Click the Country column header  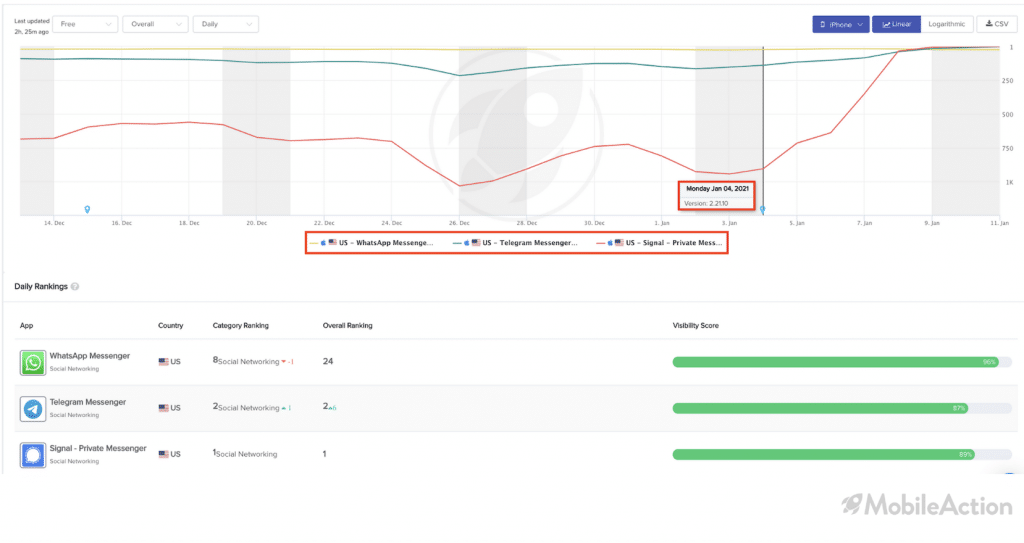[x=170, y=325]
